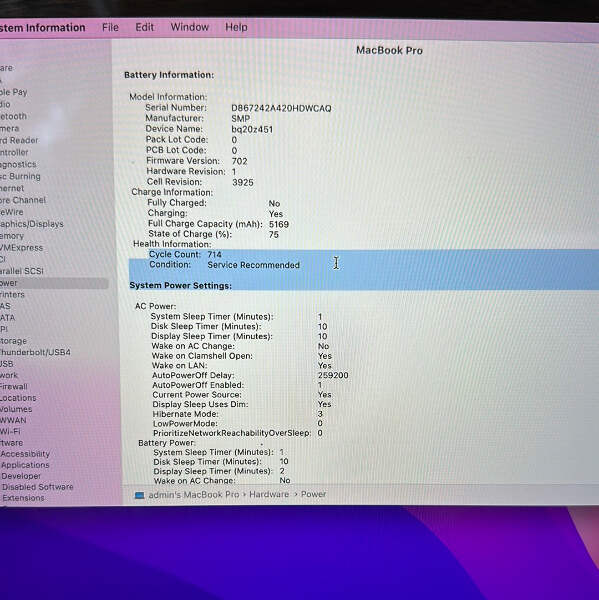Click Device Name value bq20z451
The width and height of the screenshot is (599, 600).
coord(252,129)
